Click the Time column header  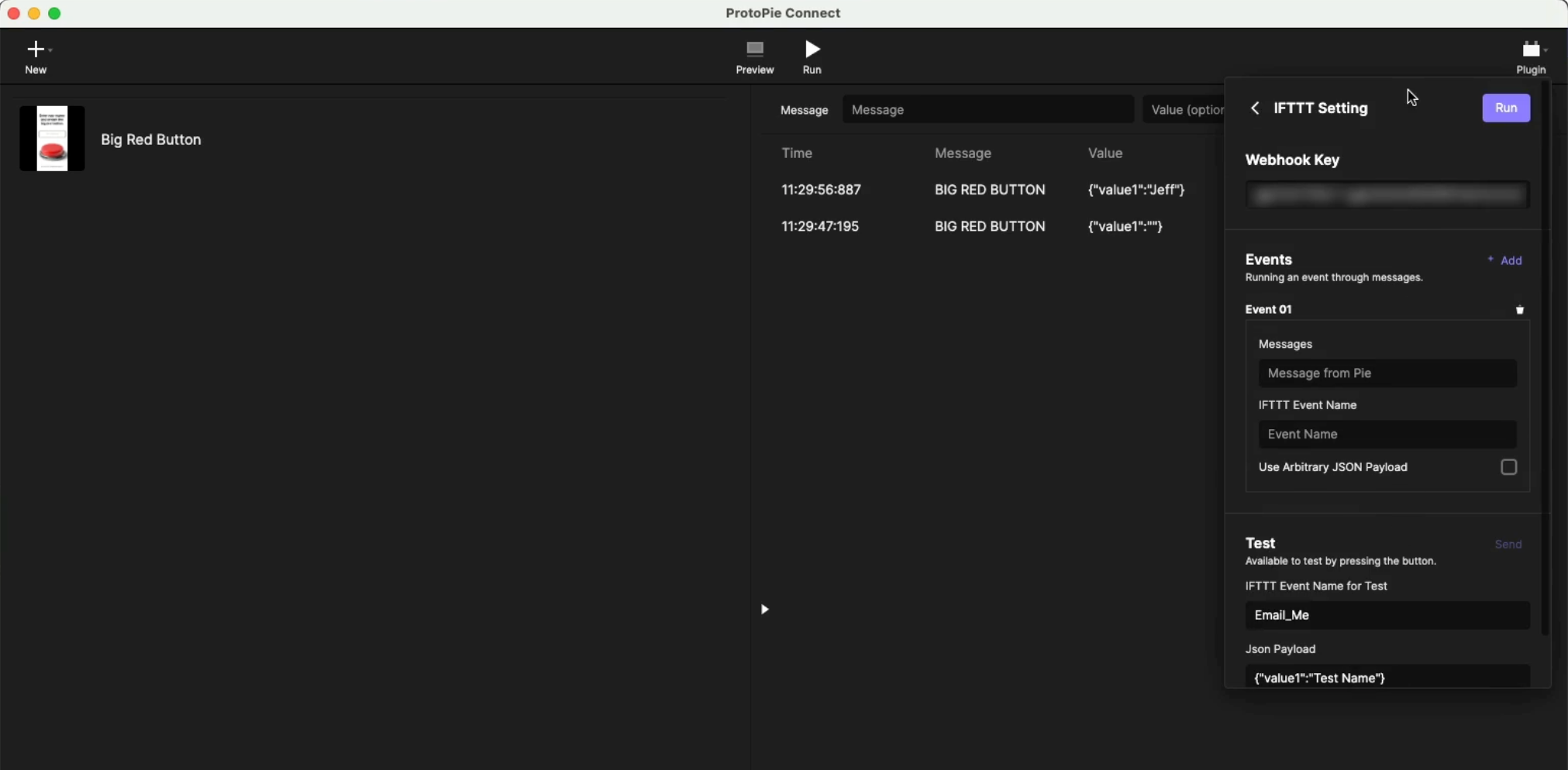(797, 153)
